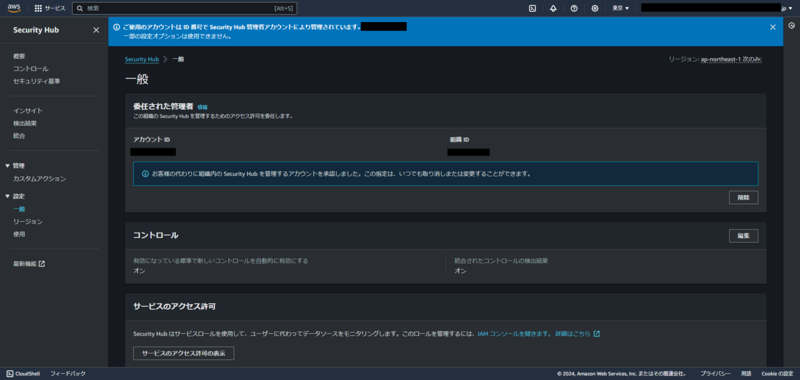Screen dimensions: 800x380
Task: Open インサイト in the sidebar
Action: pos(28,111)
